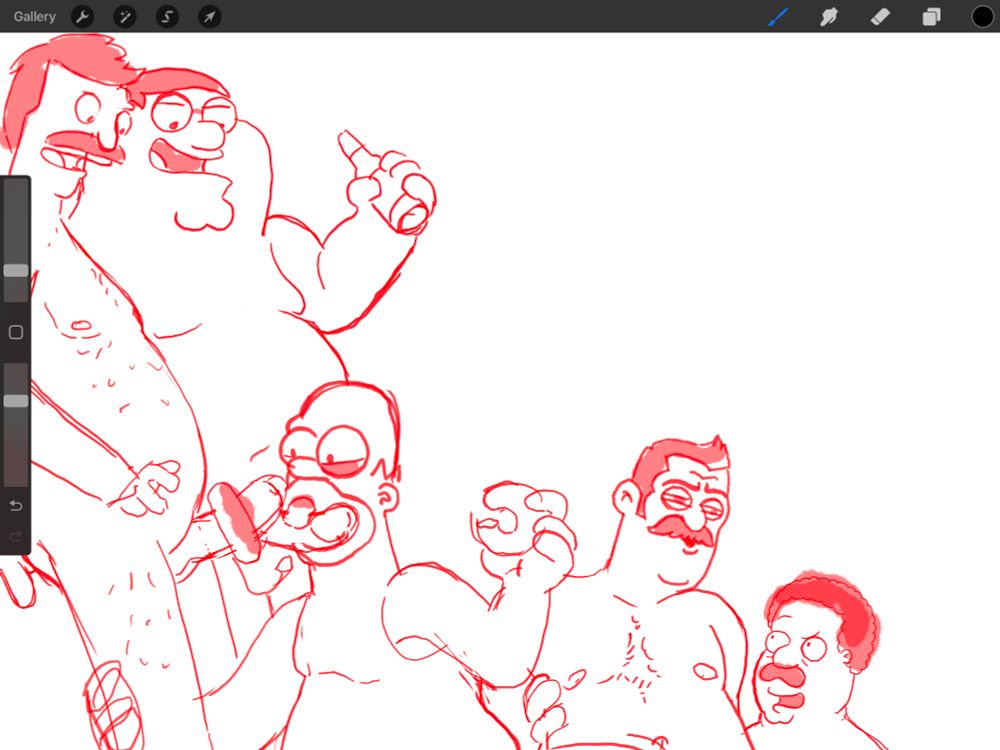Screen dimensions: 1000x750
Task: Select the Eraser tool
Action: click(880, 17)
